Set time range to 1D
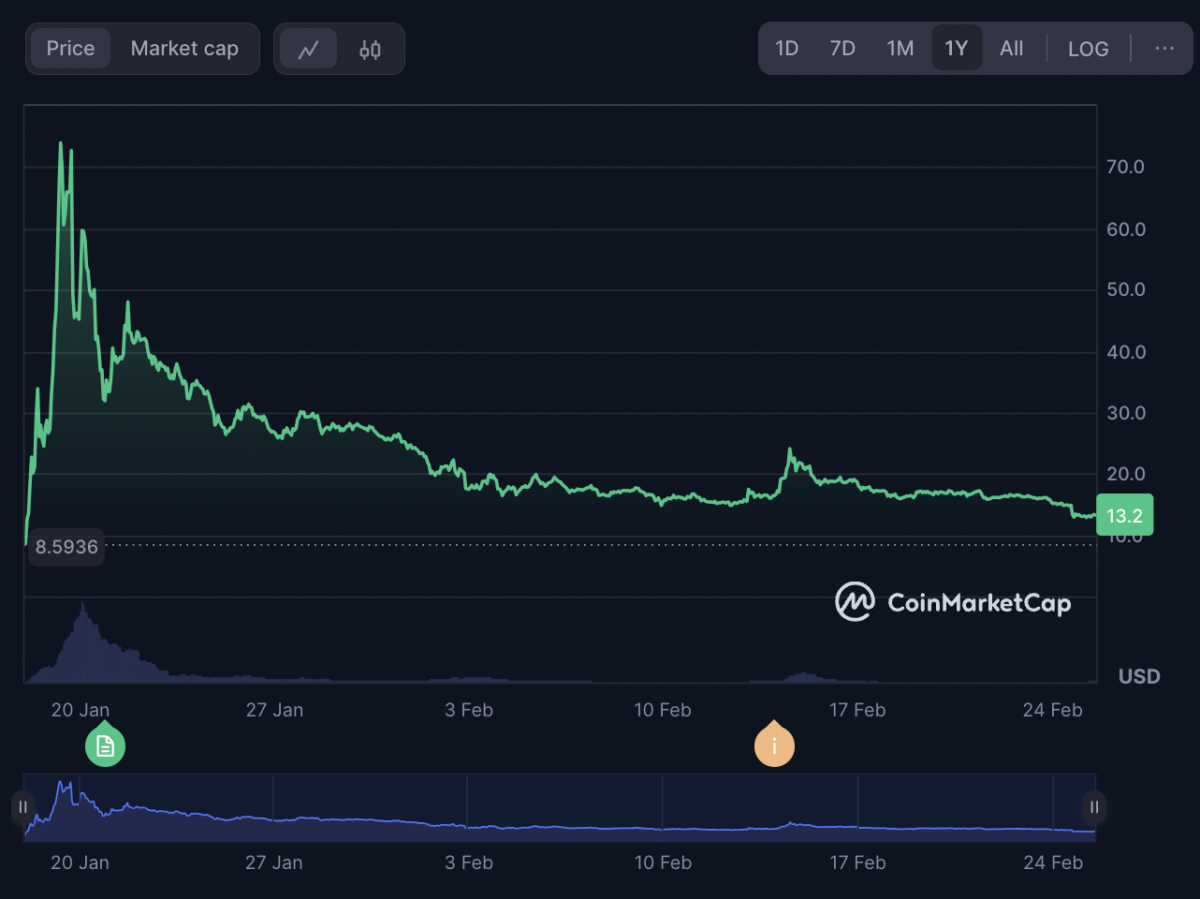Viewport: 1200px width, 899px height. tap(787, 48)
